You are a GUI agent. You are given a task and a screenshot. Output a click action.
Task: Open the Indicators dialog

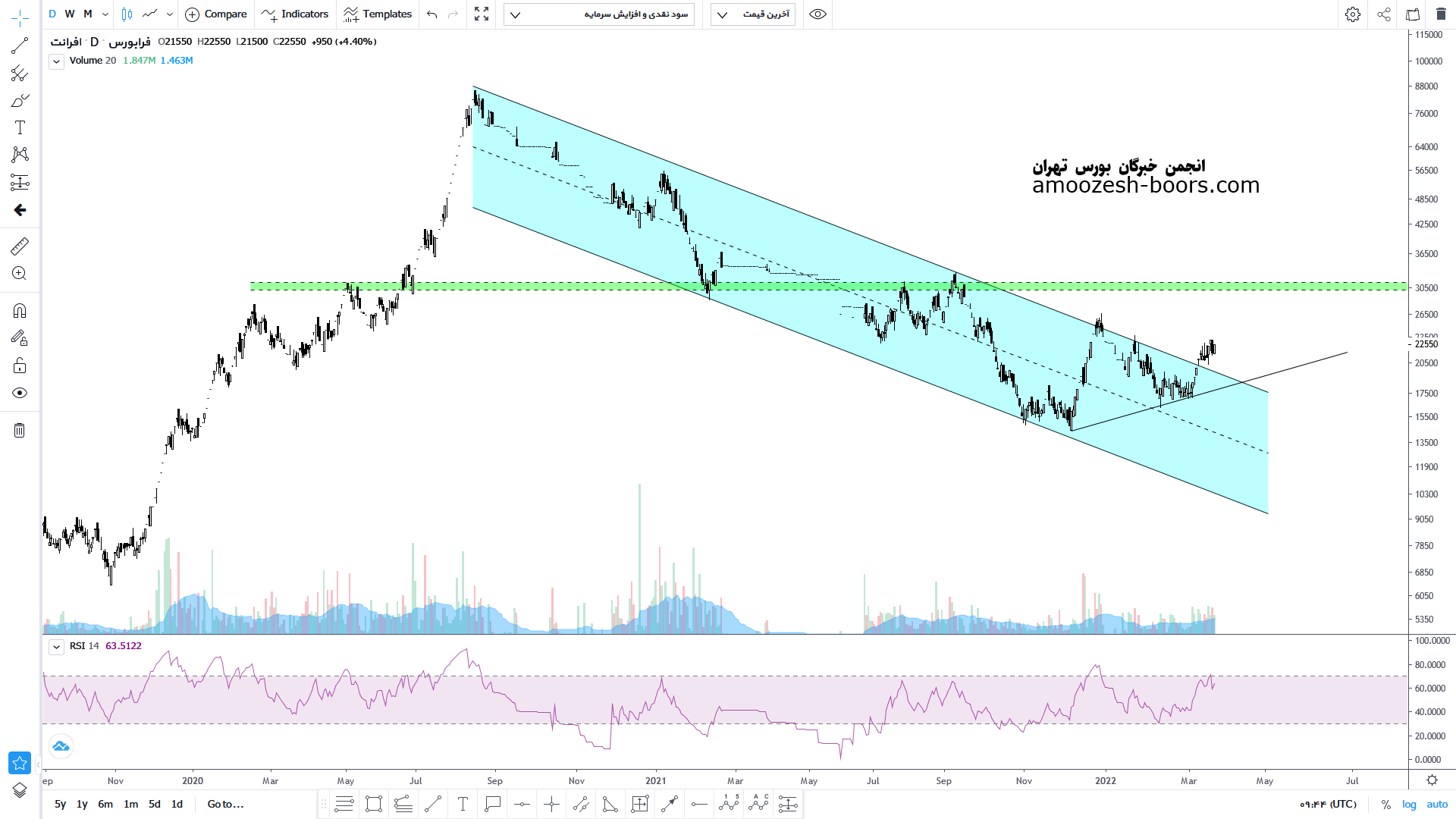[295, 14]
